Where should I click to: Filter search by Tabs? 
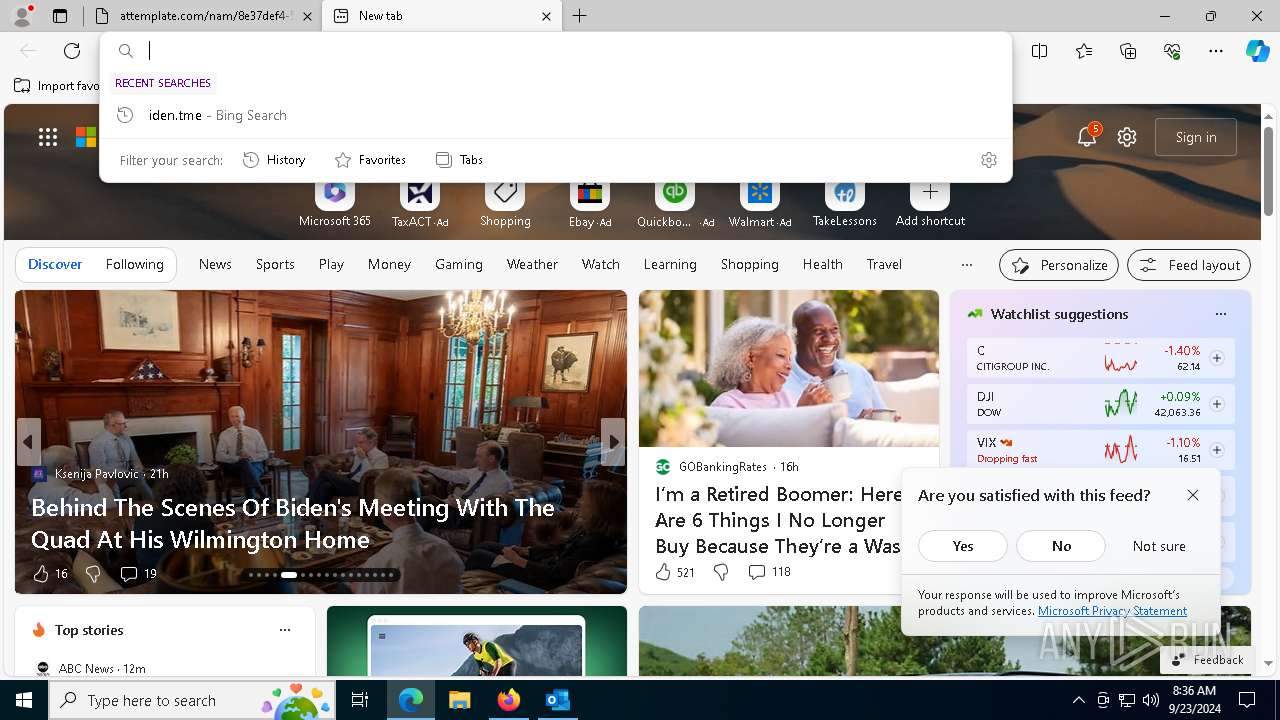pyautogui.click(x=459, y=160)
